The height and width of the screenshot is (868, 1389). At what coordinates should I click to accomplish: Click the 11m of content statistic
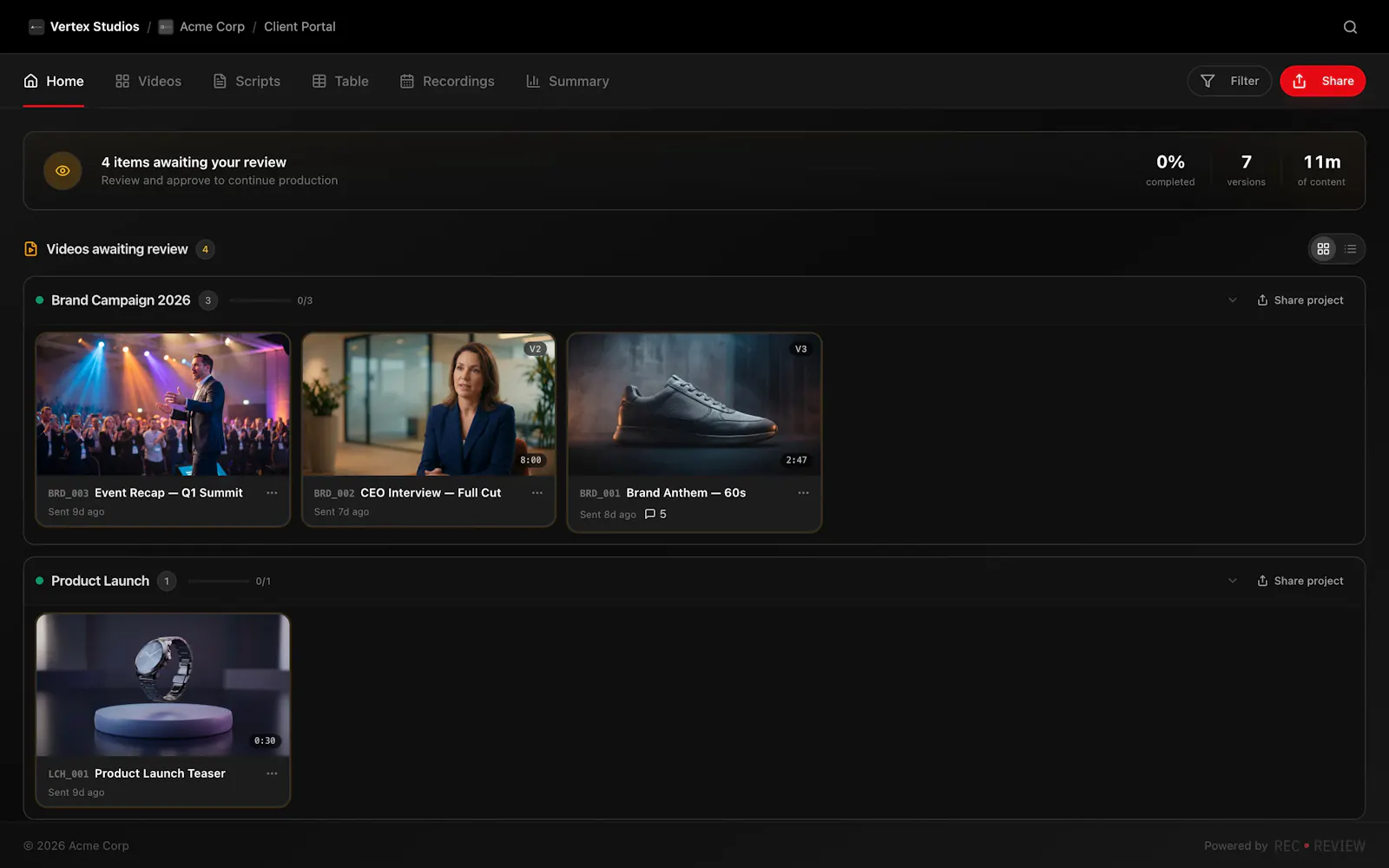click(x=1321, y=170)
